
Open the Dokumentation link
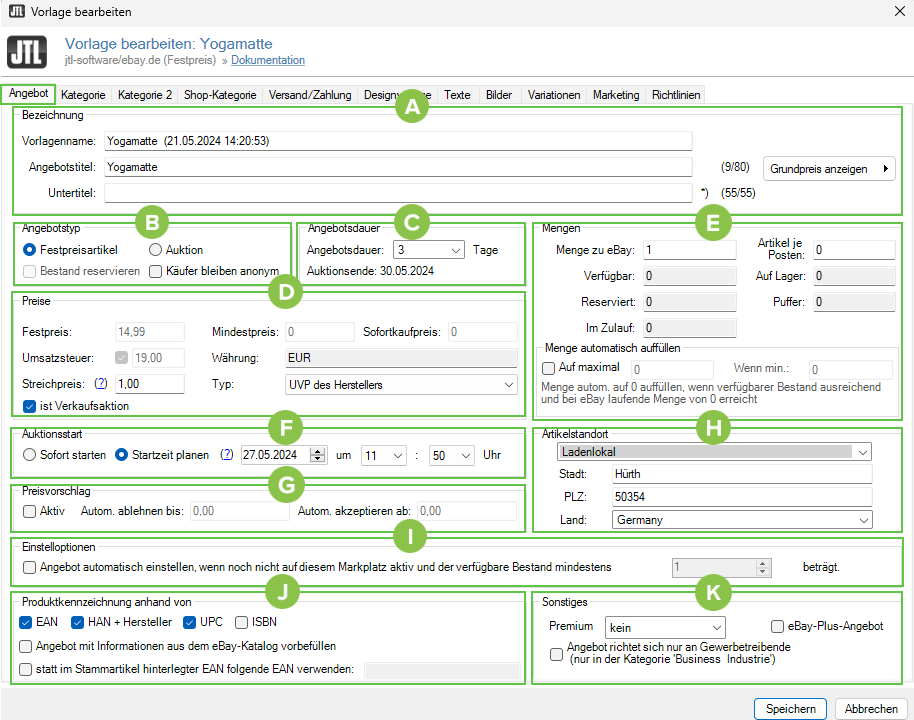pyautogui.click(x=268, y=61)
